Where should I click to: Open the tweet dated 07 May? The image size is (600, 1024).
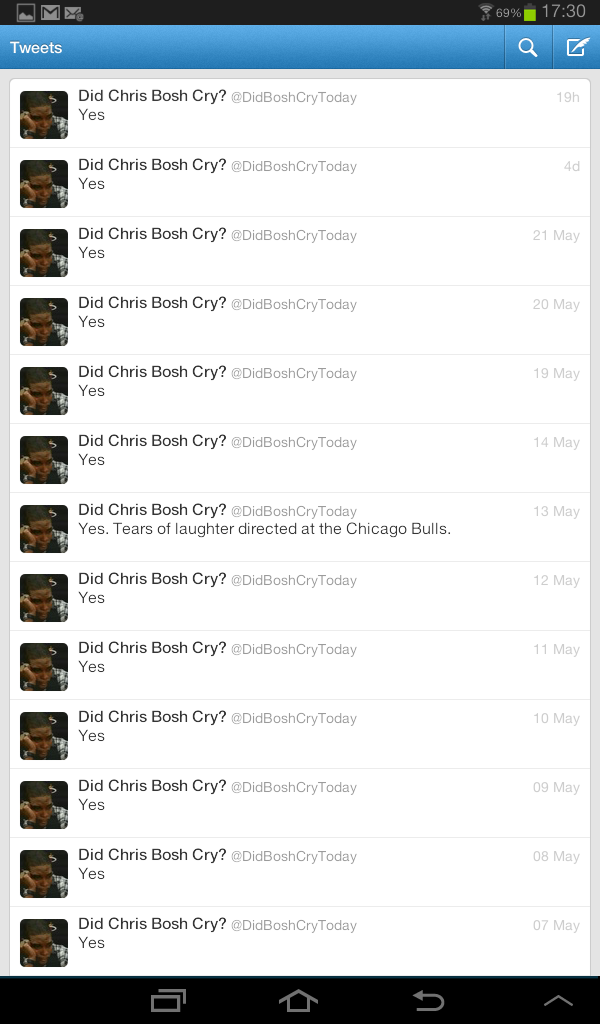pos(300,941)
